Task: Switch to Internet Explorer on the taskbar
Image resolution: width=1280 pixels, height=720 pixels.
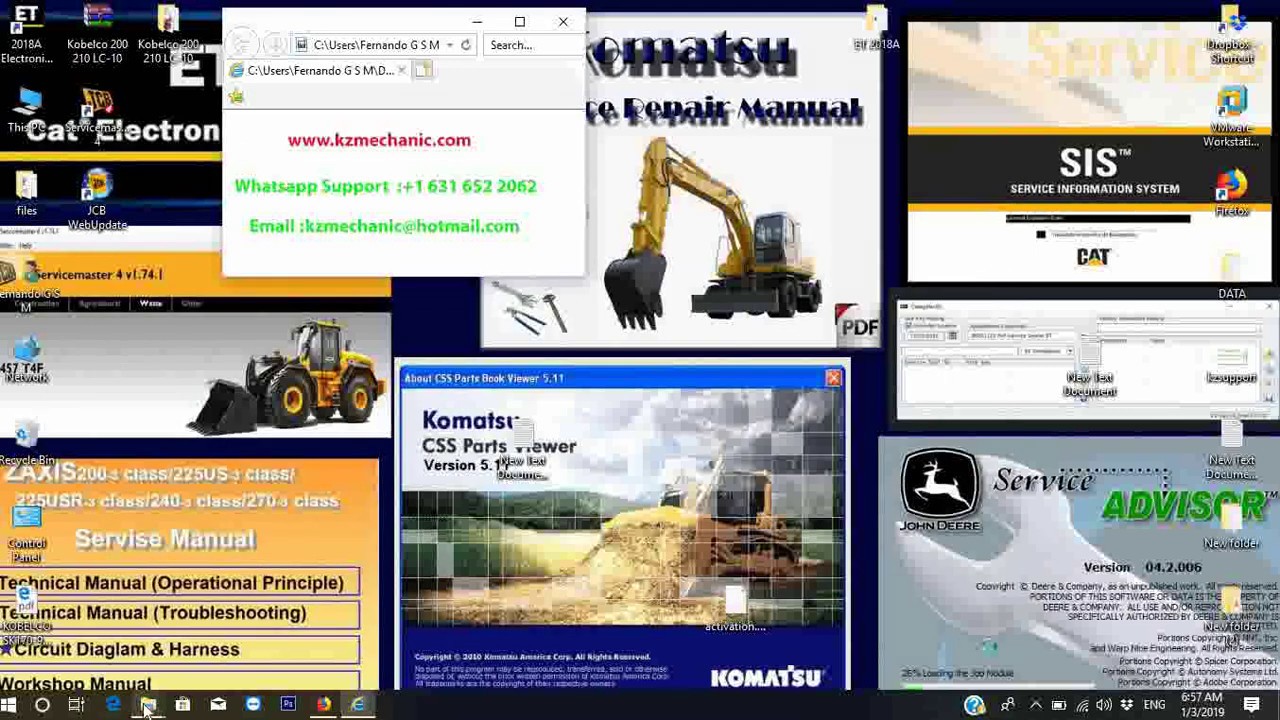Action: tap(358, 705)
